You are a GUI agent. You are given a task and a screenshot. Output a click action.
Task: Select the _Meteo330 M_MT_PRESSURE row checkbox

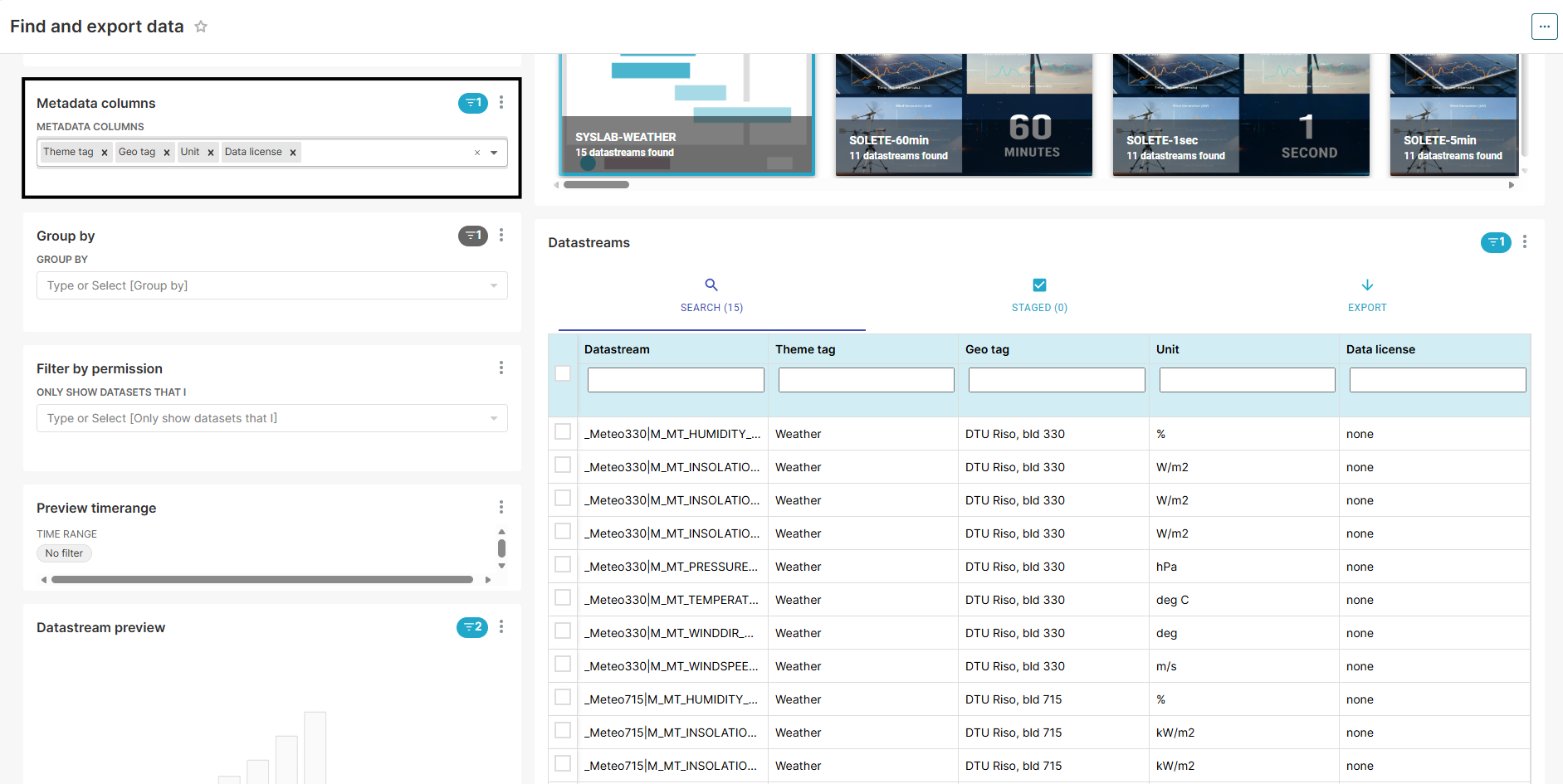tap(563, 565)
